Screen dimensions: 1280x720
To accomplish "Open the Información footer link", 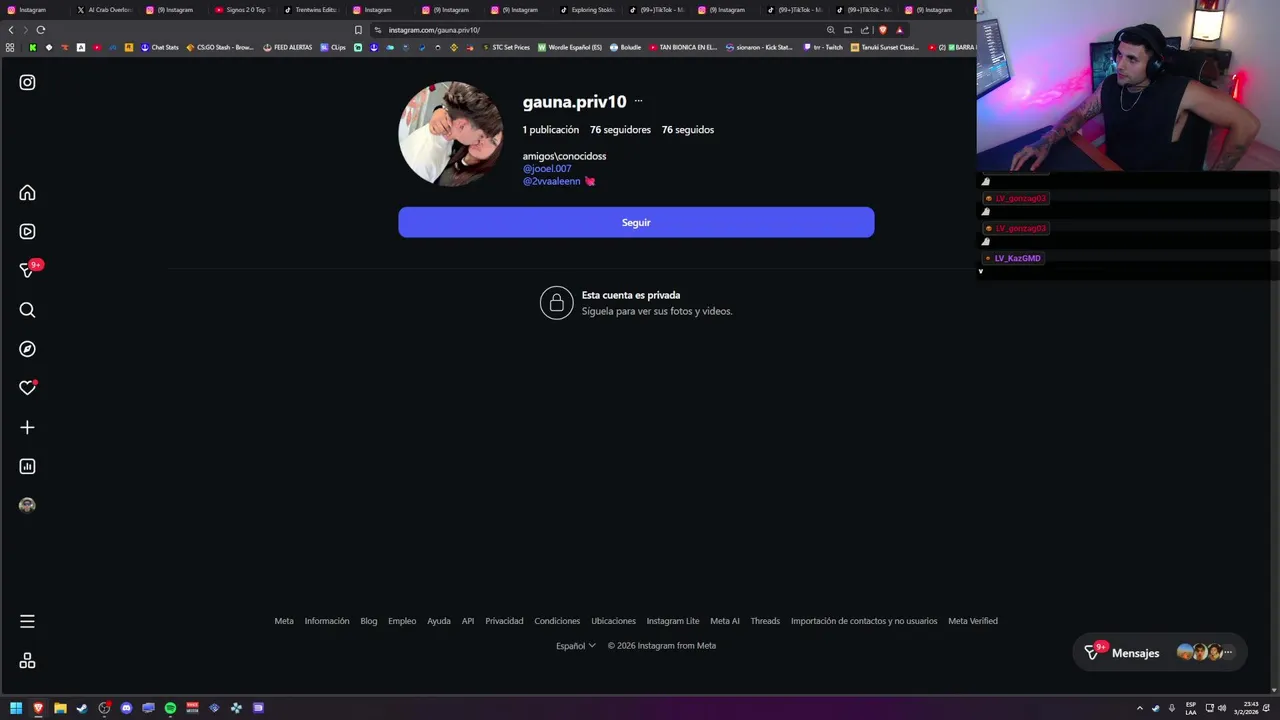I will [x=327, y=621].
